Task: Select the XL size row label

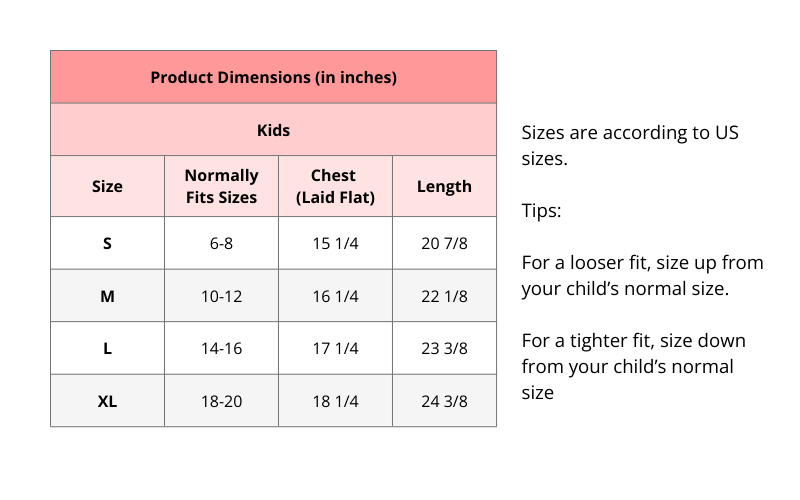Action: point(107,401)
